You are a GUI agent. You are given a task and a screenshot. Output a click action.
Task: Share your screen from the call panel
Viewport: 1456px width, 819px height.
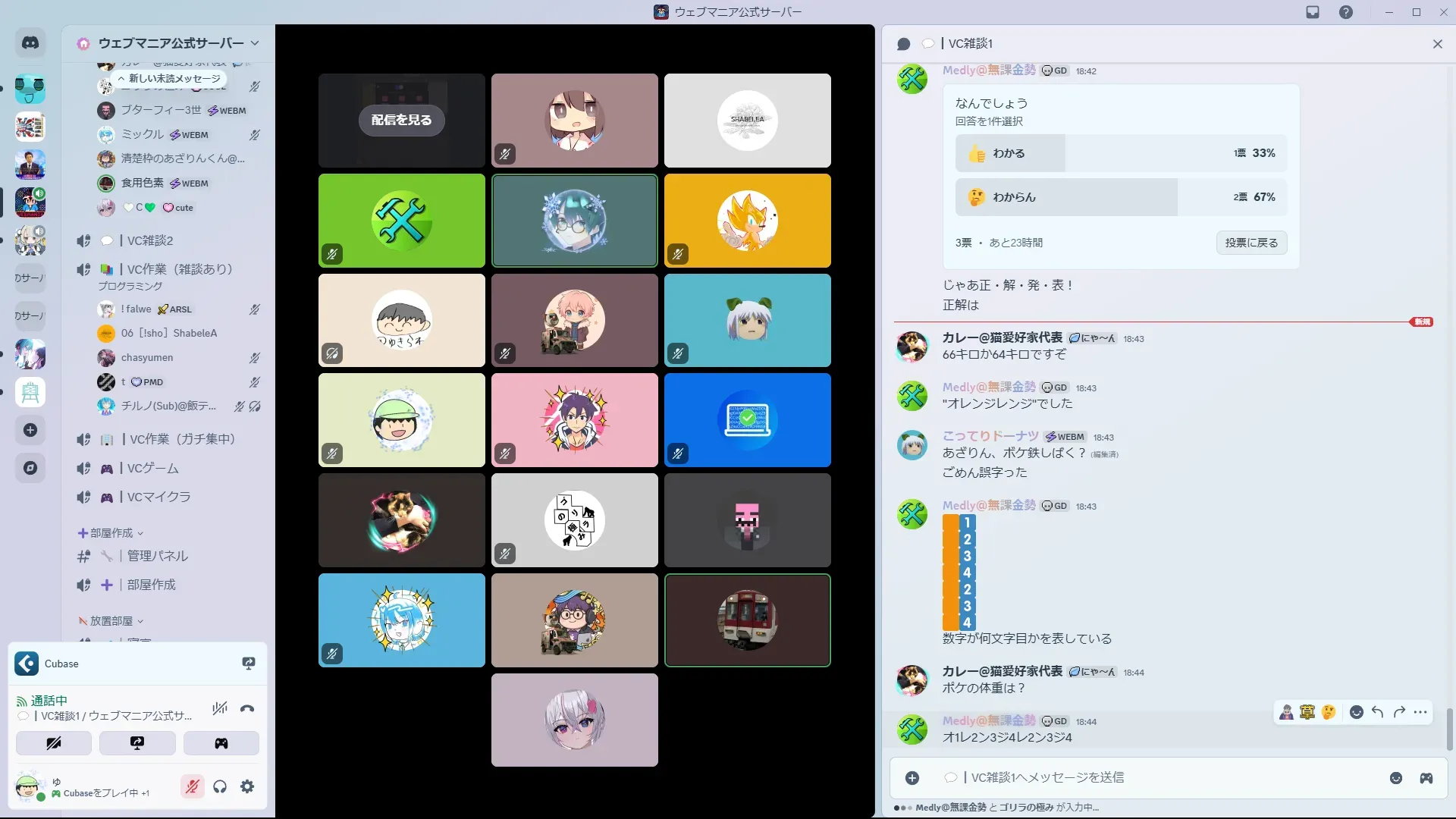coord(137,743)
